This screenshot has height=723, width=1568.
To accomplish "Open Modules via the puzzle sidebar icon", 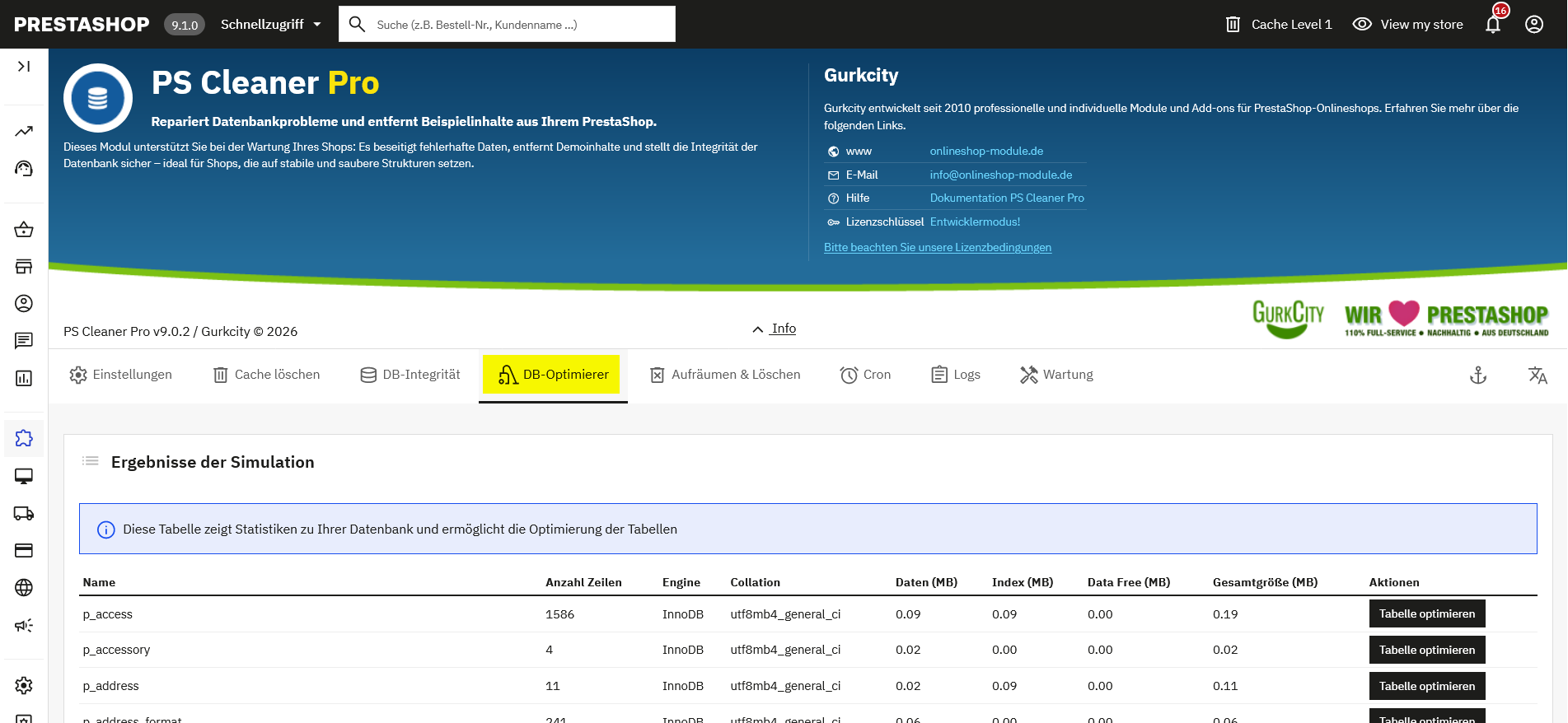I will coord(24,438).
